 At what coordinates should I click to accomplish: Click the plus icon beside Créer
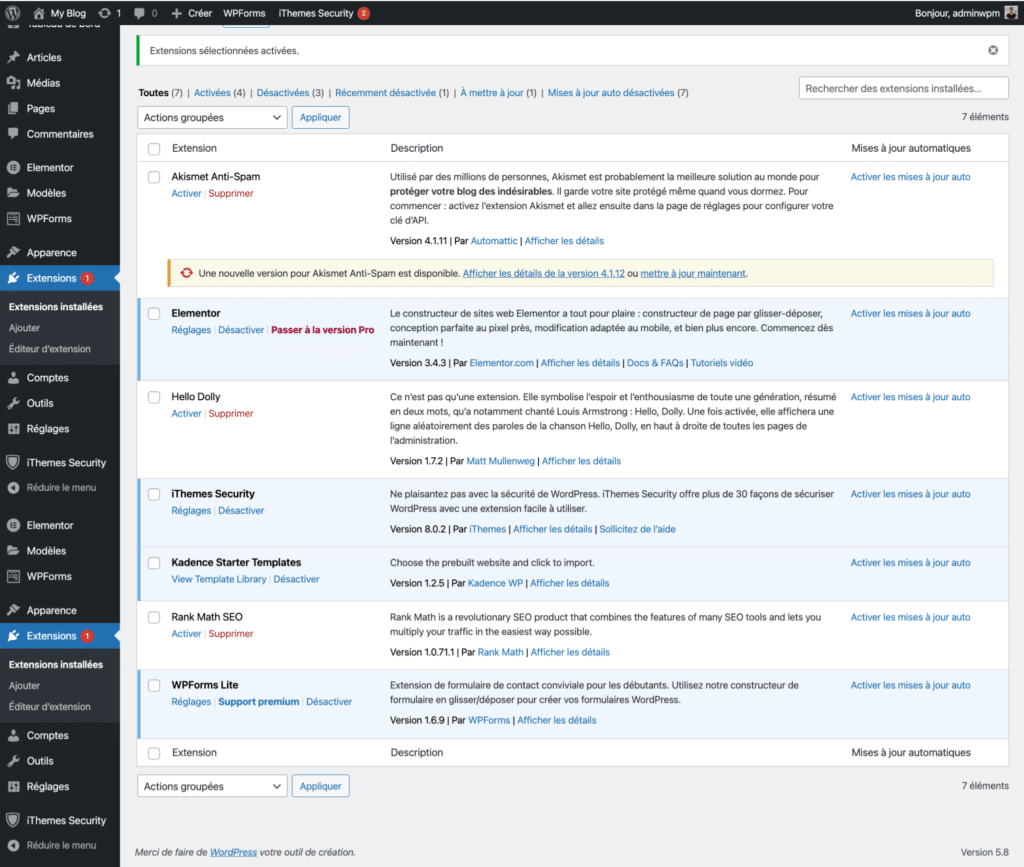[176, 13]
